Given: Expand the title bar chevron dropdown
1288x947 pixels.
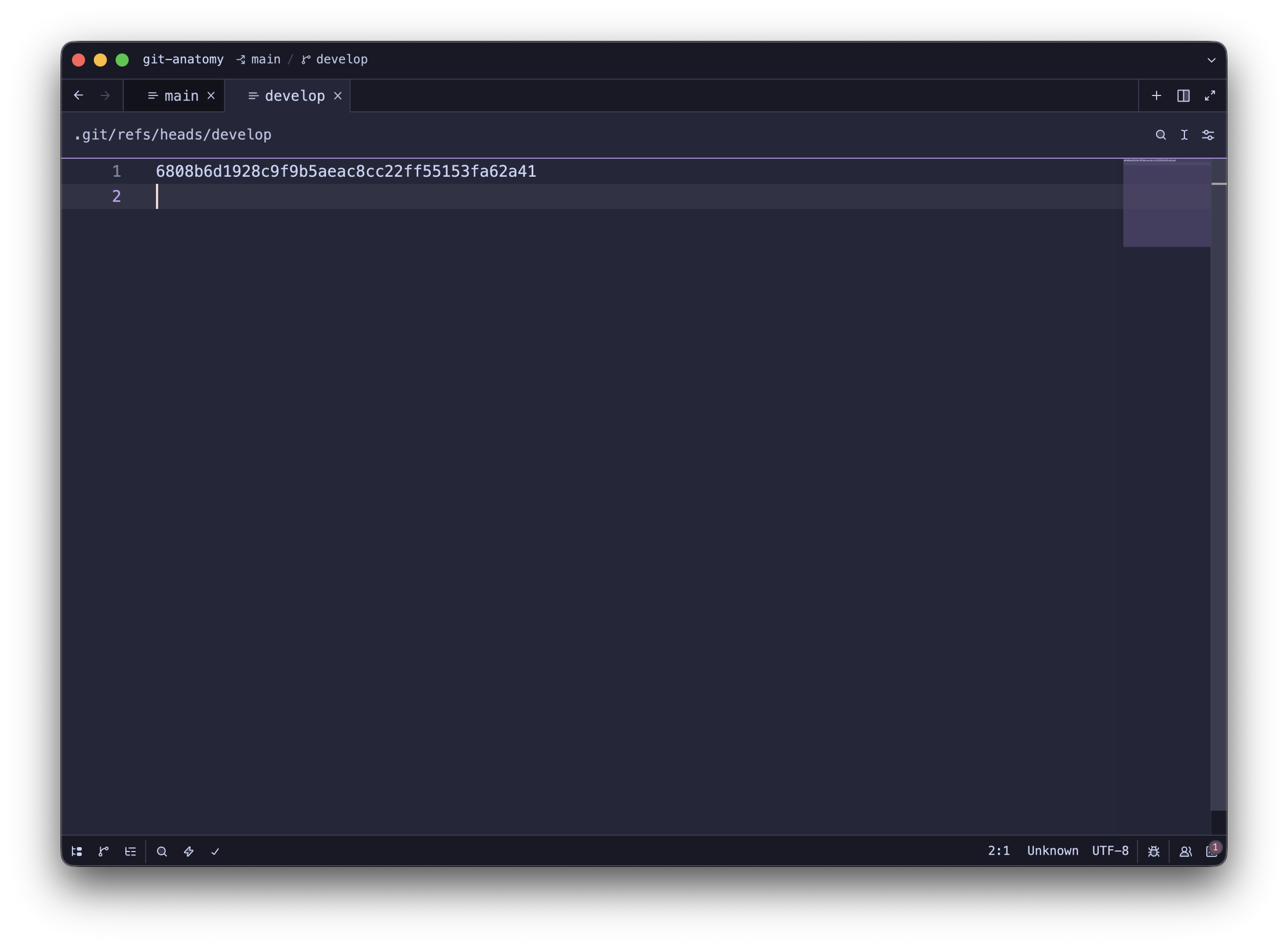Looking at the screenshot, I should pos(1211,59).
